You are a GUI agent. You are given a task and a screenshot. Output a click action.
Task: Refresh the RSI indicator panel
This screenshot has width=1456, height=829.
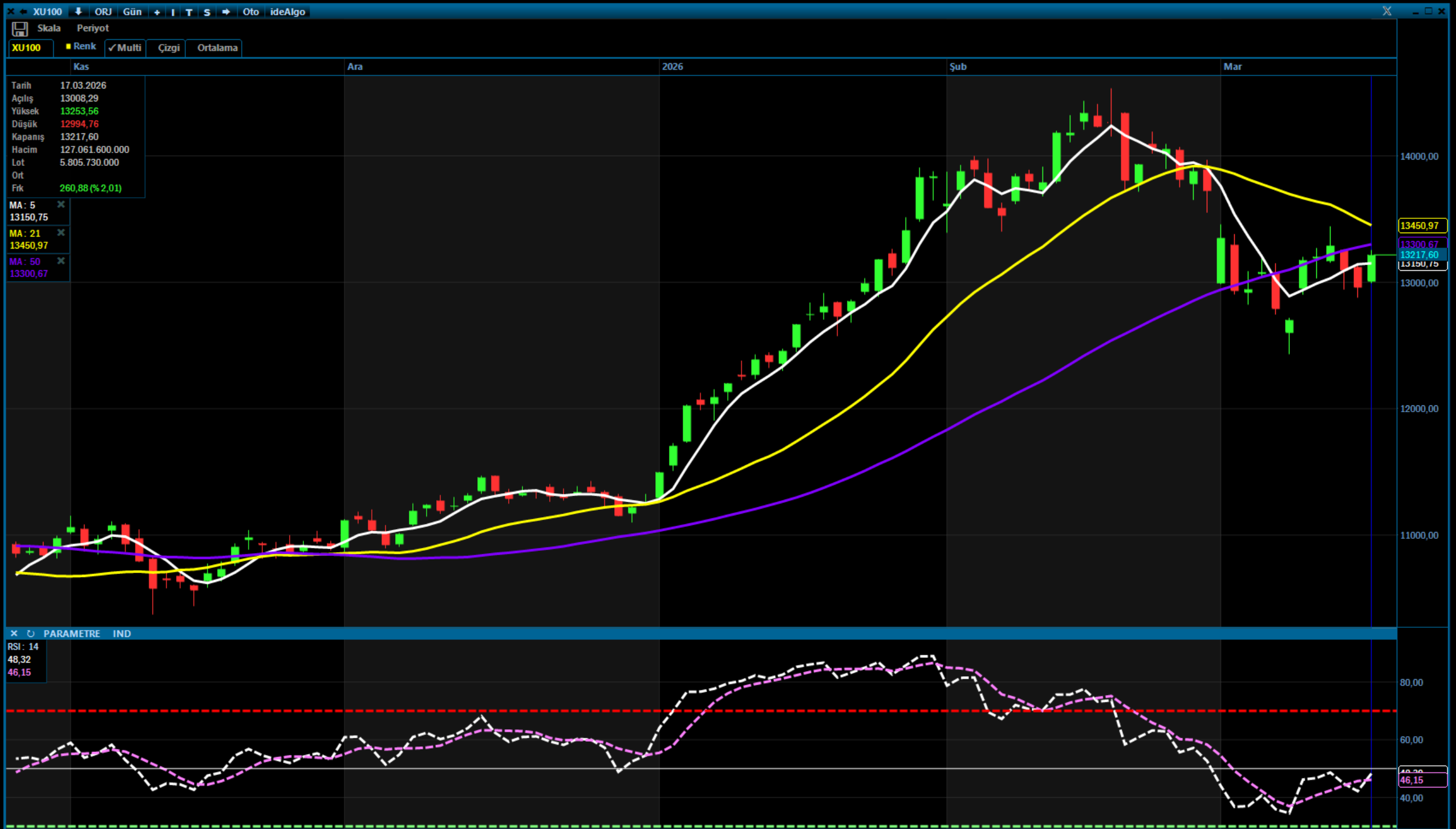pos(30,633)
